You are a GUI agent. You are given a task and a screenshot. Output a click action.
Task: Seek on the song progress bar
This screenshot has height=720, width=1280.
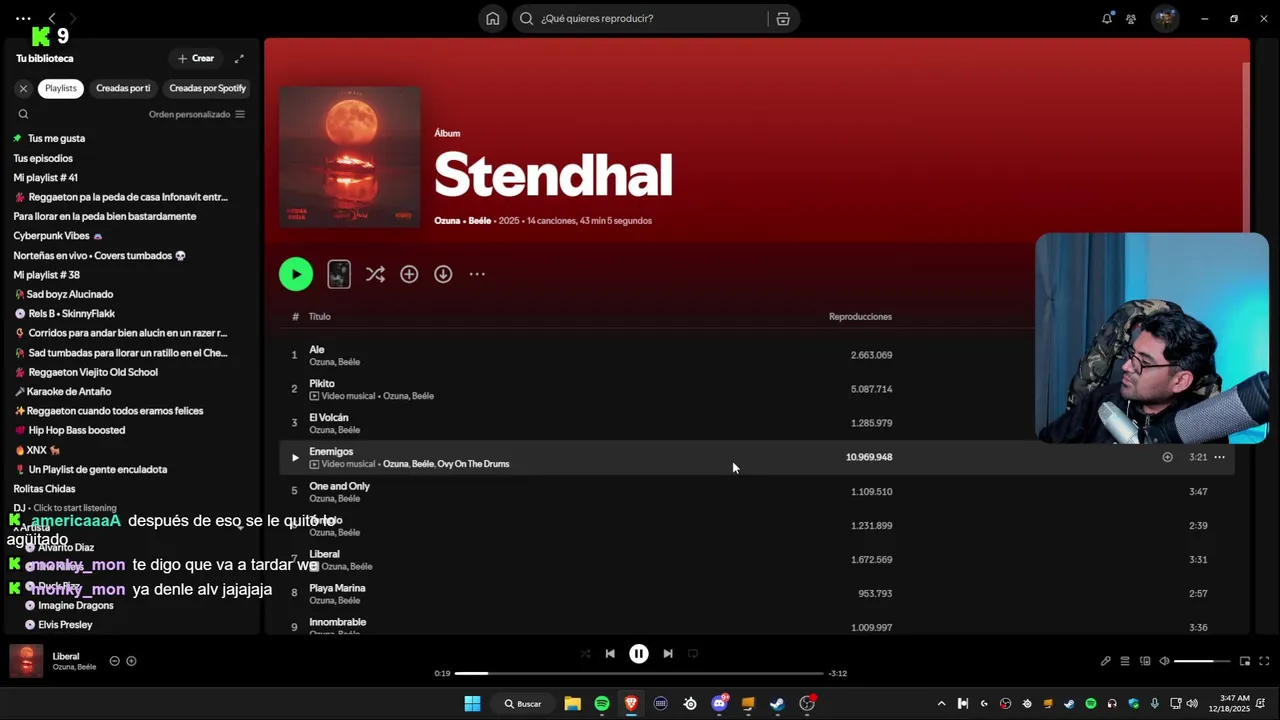639,673
